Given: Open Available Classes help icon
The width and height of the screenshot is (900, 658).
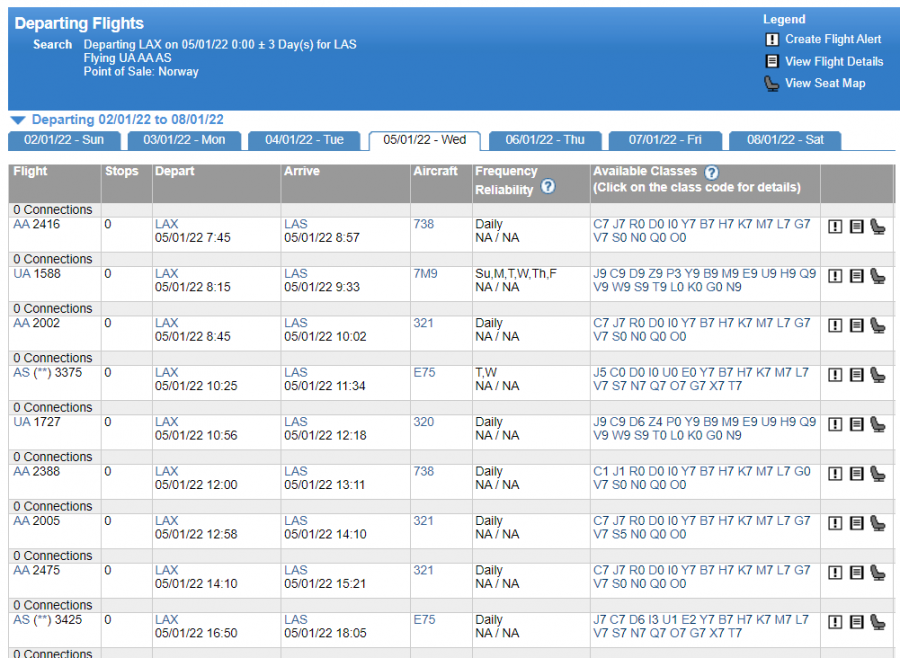Looking at the screenshot, I should [711, 172].
